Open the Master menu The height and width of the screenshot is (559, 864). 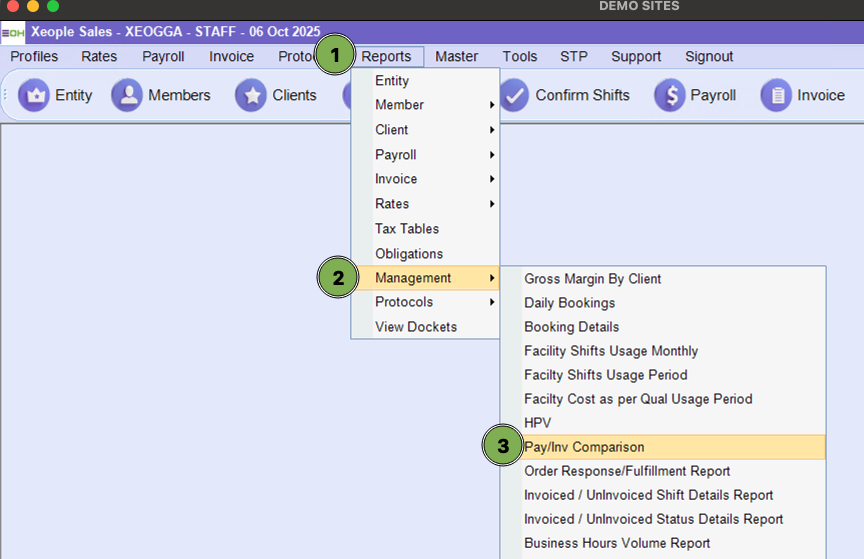[x=456, y=57]
